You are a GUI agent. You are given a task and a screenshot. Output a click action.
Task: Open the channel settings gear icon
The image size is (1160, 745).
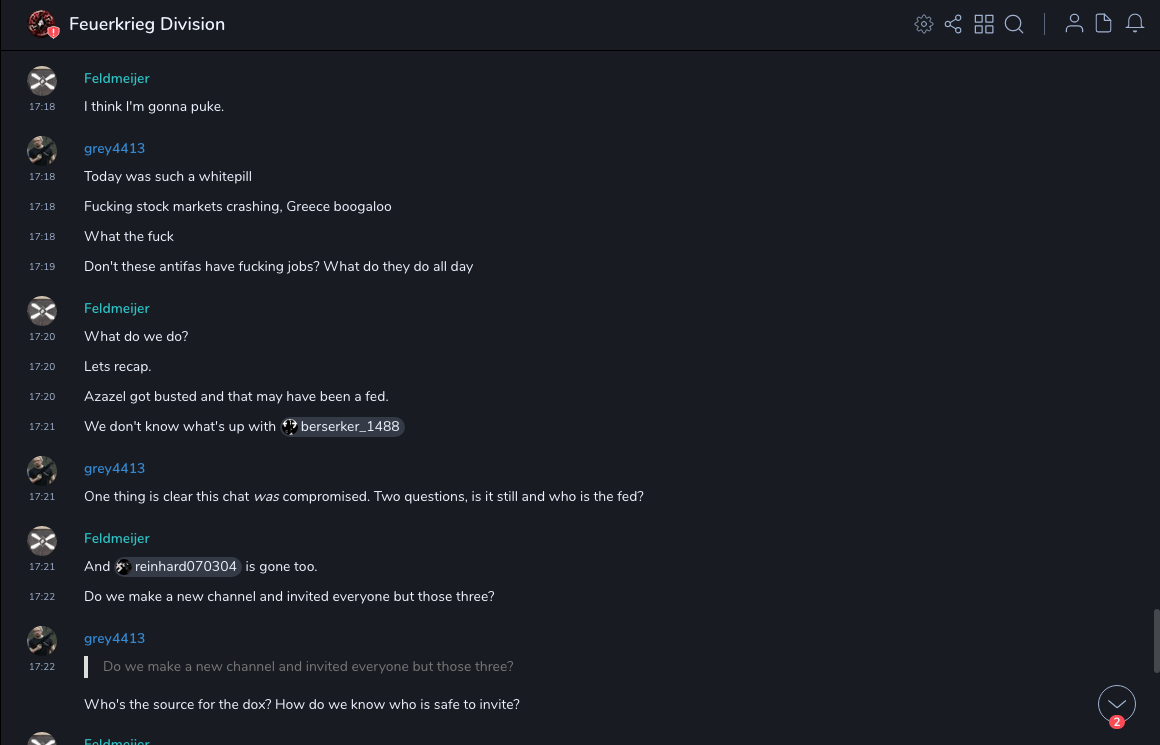(924, 24)
